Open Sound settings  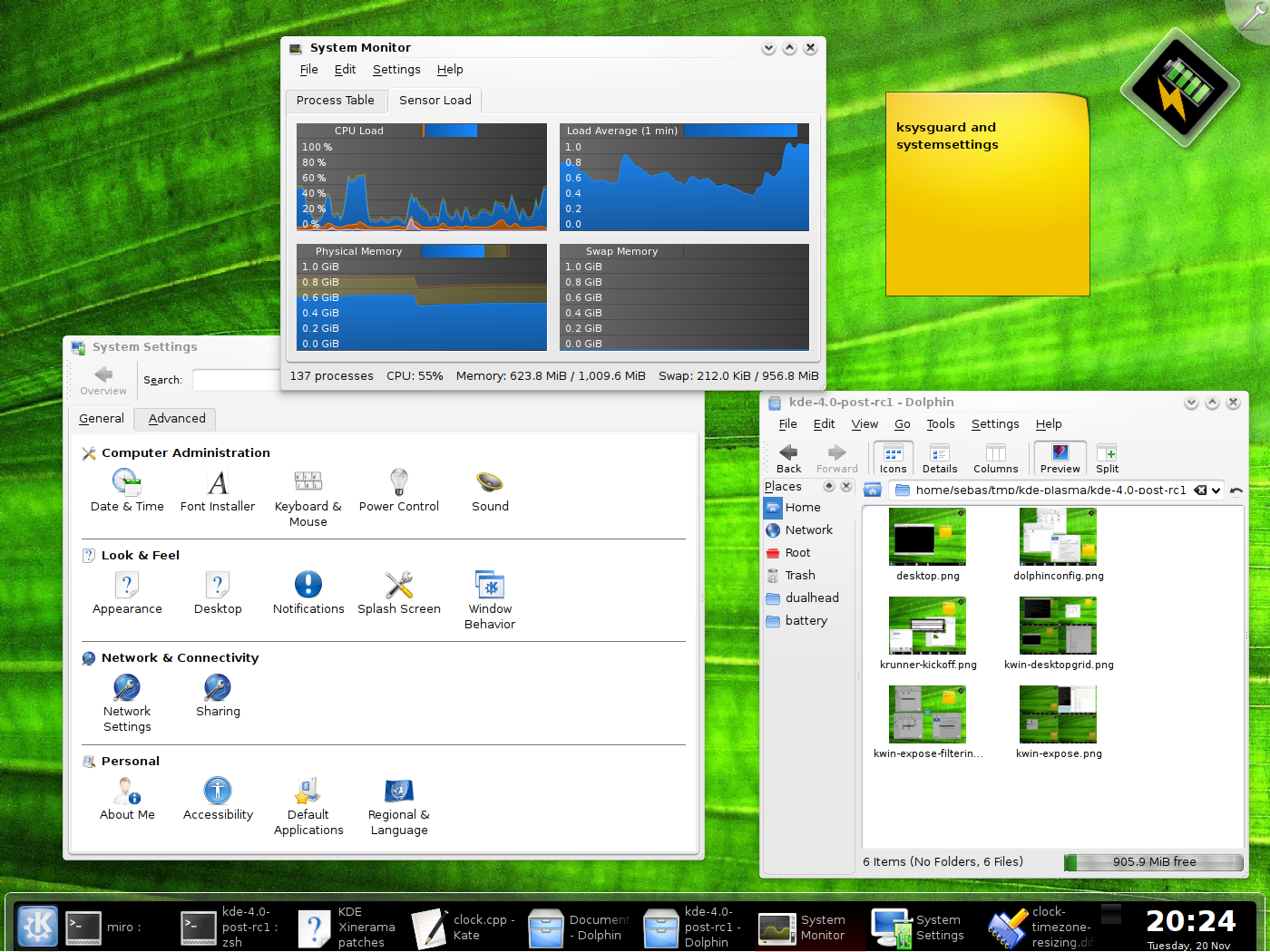tap(490, 491)
